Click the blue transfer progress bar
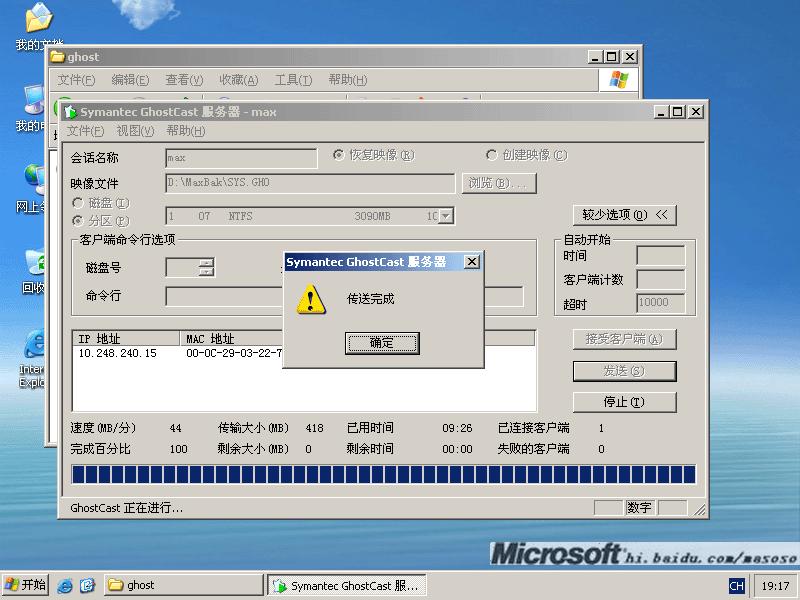The image size is (800, 600). click(x=384, y=474)
